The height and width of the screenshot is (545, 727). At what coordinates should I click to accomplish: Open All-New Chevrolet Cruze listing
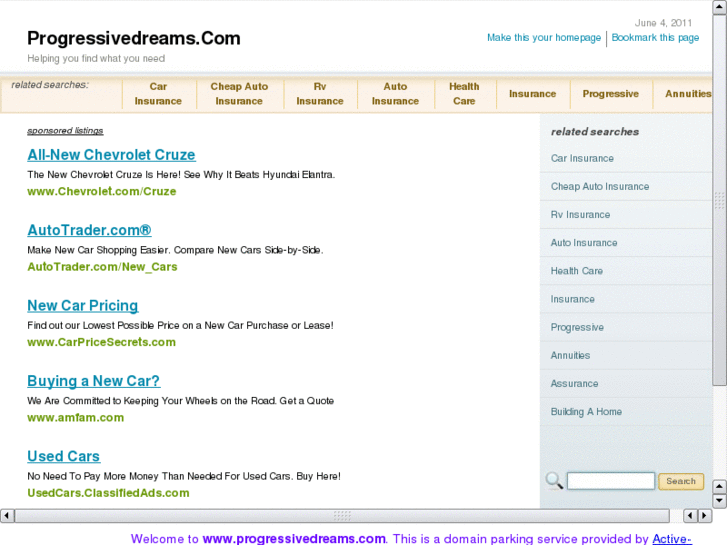pyautogui.click(x=111, y=154)
